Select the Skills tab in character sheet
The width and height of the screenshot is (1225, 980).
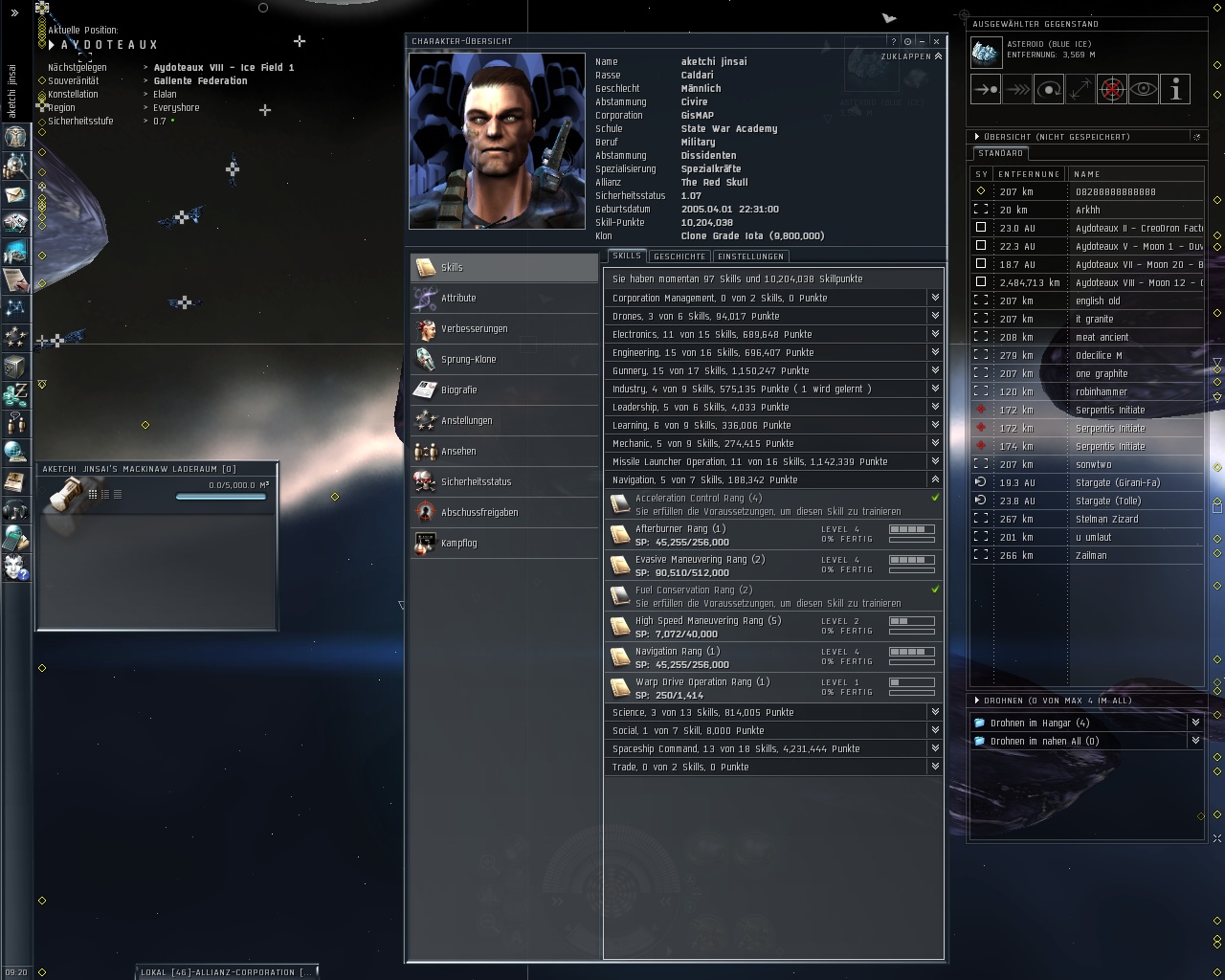tap(627, 256)
